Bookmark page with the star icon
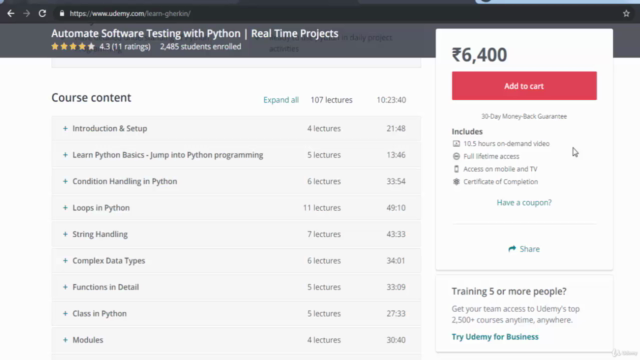The width and height of the screenshot is (640, 360). [x=626, y=13]
